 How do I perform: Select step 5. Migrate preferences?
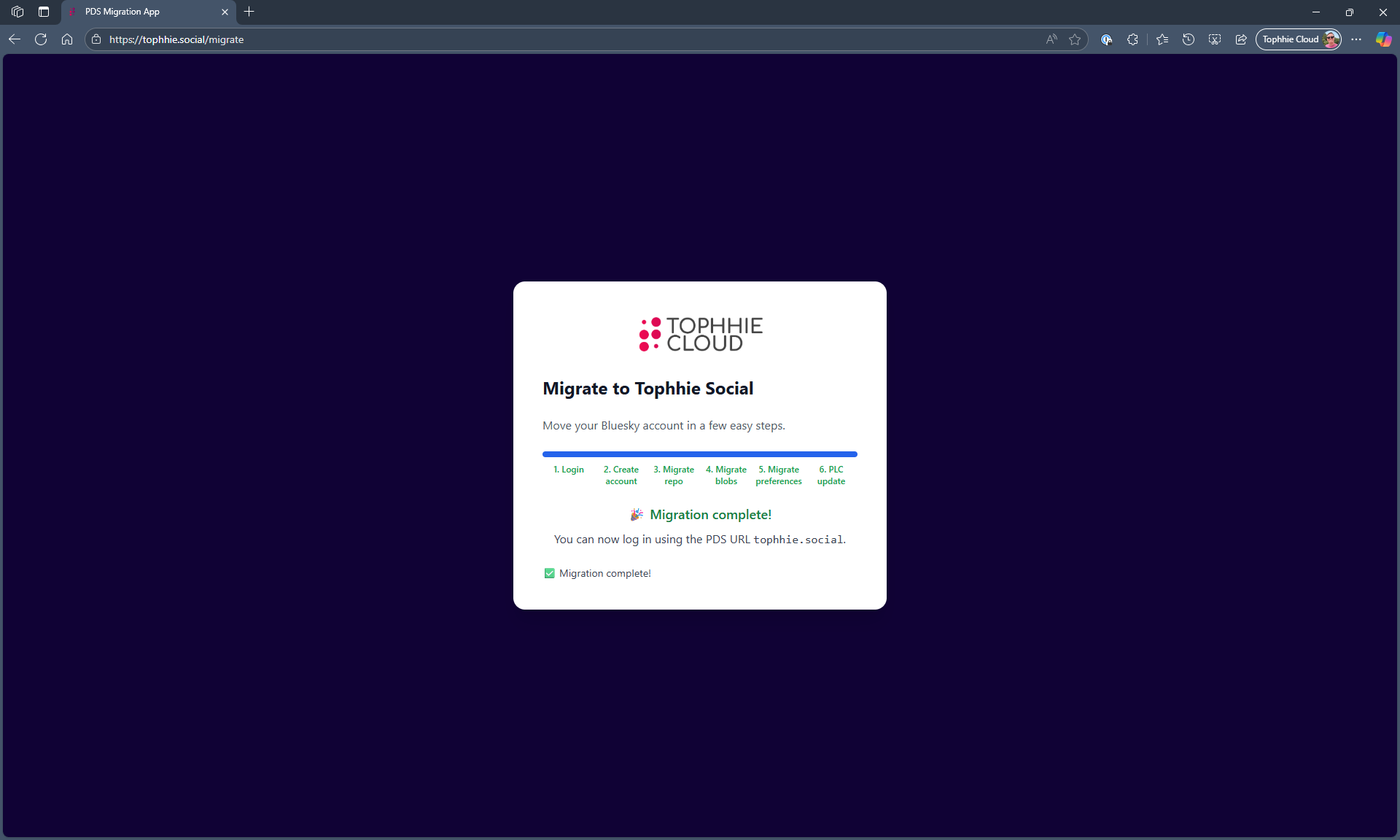pyautogui.click(x=779, y=475)
